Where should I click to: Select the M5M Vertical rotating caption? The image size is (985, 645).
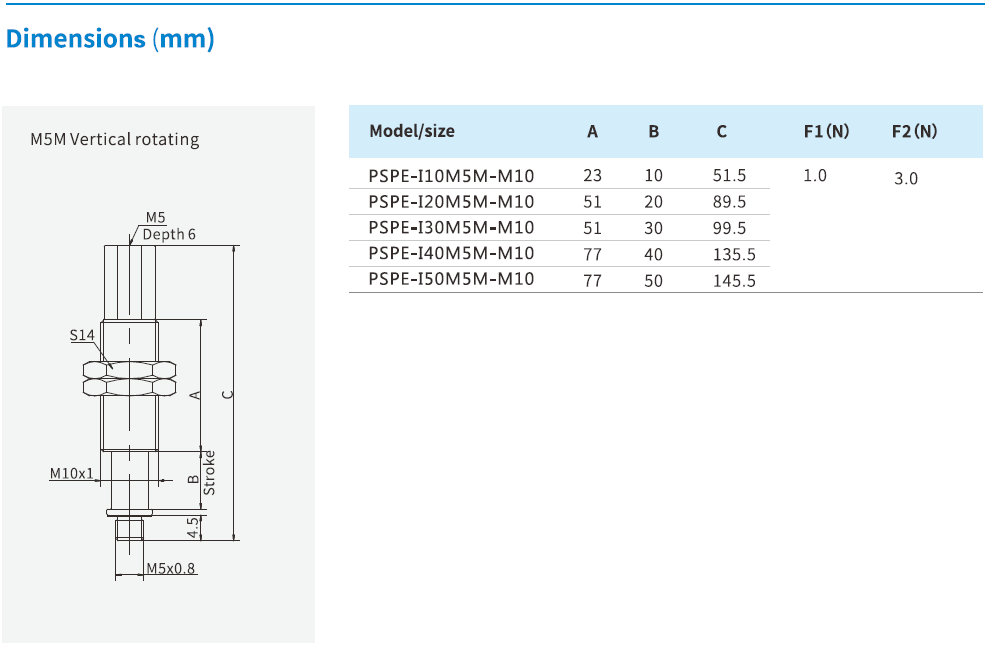pos(115,139)
